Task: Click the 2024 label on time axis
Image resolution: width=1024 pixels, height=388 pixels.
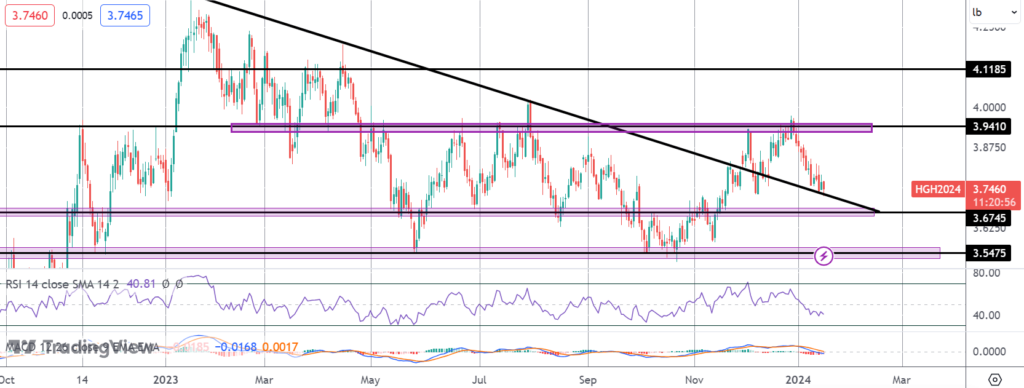Action: pos(798,380)
